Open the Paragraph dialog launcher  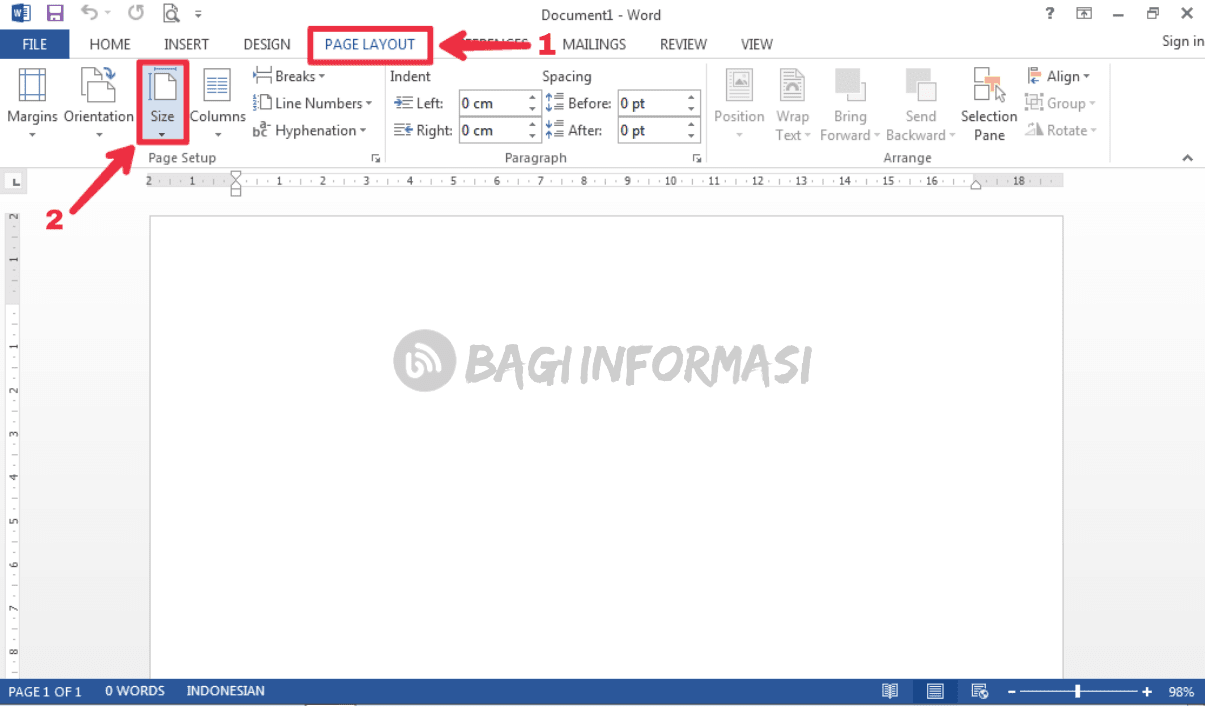(696, 158)
